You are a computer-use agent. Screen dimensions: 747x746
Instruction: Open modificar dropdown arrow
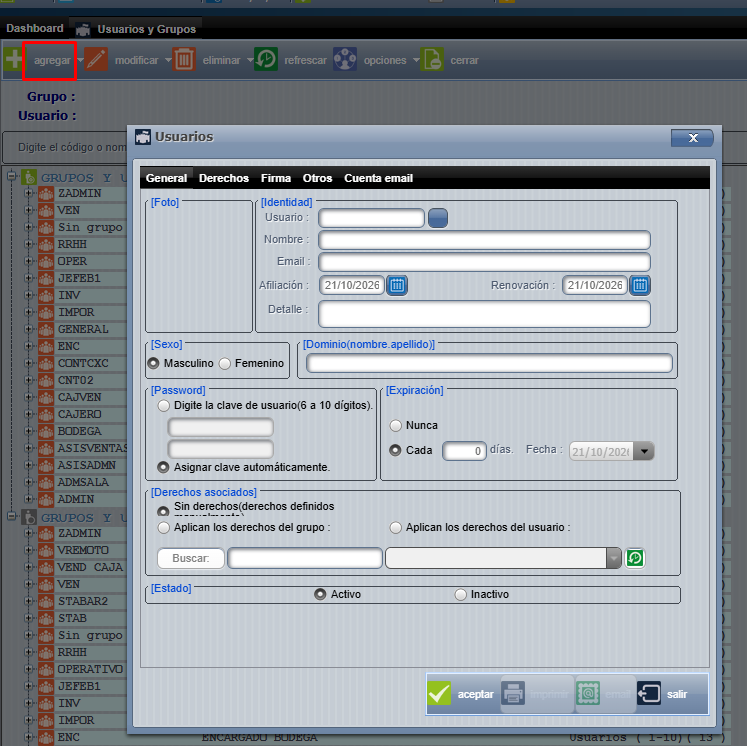[168, 60]
